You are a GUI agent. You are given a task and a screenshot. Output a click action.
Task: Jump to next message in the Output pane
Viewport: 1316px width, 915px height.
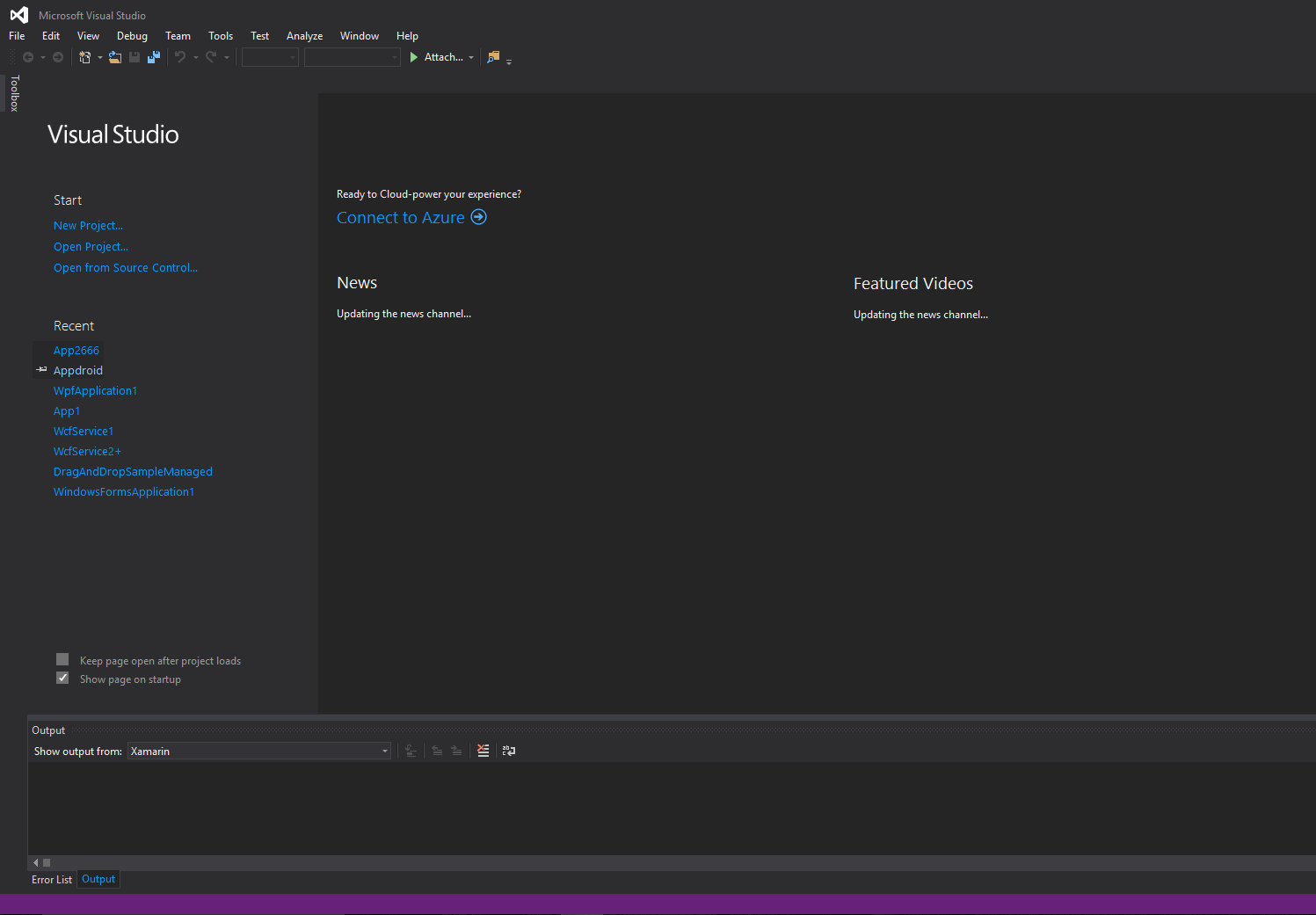tap(456, 751)
